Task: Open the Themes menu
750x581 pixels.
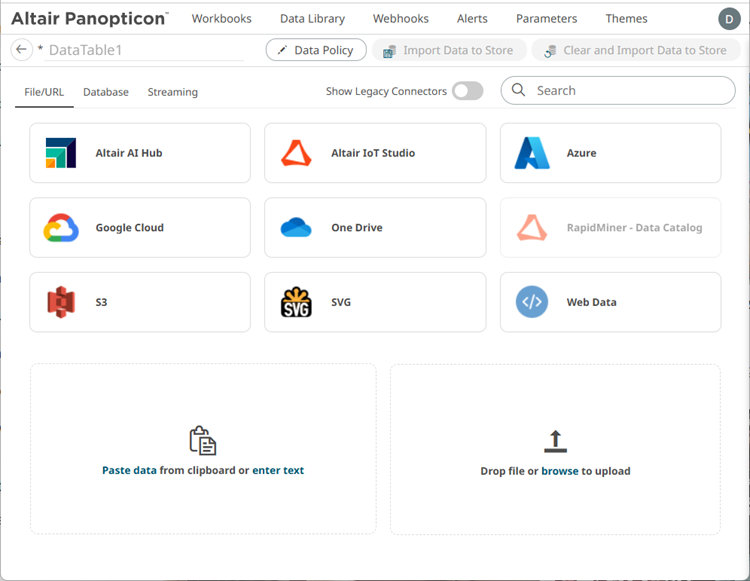Action: pyautogui.click(x=626, y=19)
